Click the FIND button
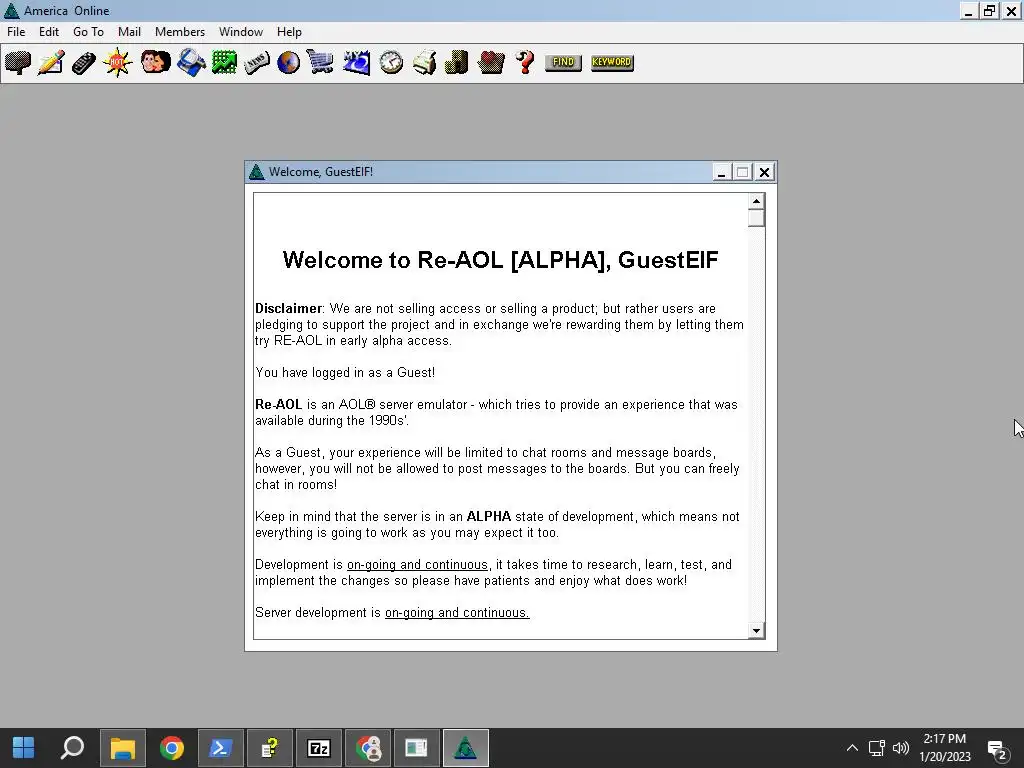 [x=563, y=63]
